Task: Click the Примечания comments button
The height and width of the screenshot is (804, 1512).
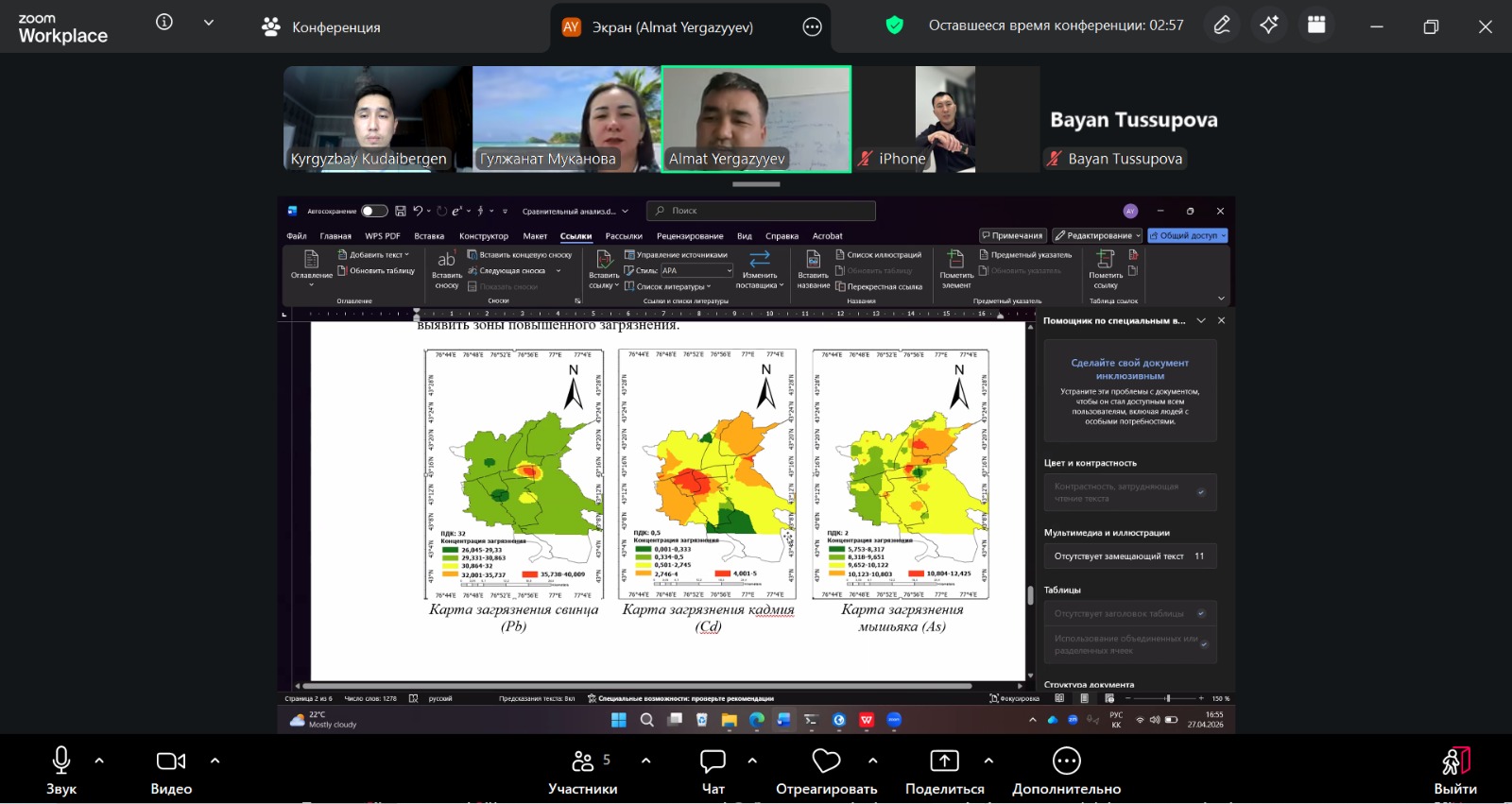Action: click(x=1012, y=236)
